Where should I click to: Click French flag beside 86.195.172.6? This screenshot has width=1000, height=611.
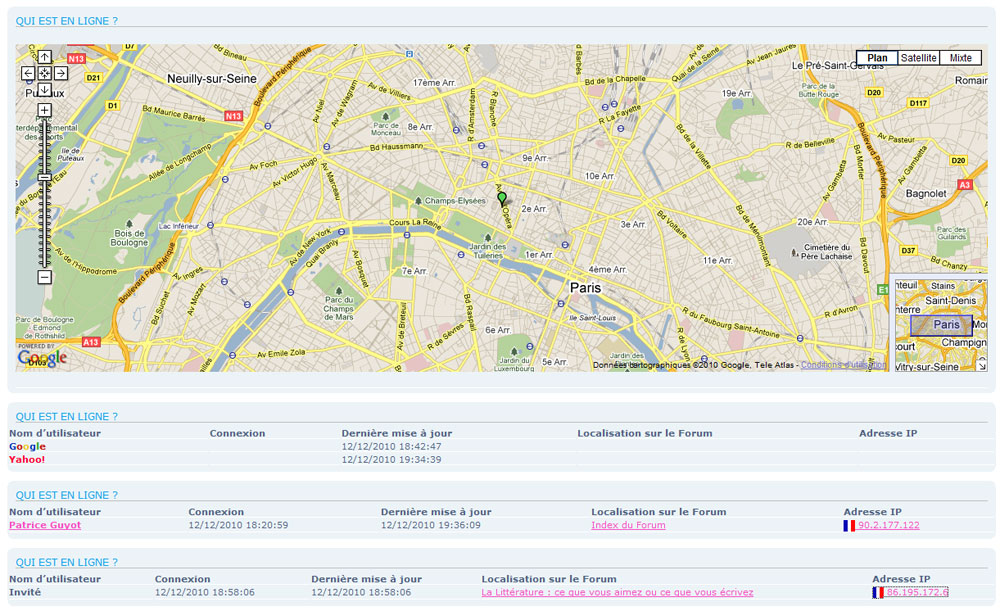(878, 593)
